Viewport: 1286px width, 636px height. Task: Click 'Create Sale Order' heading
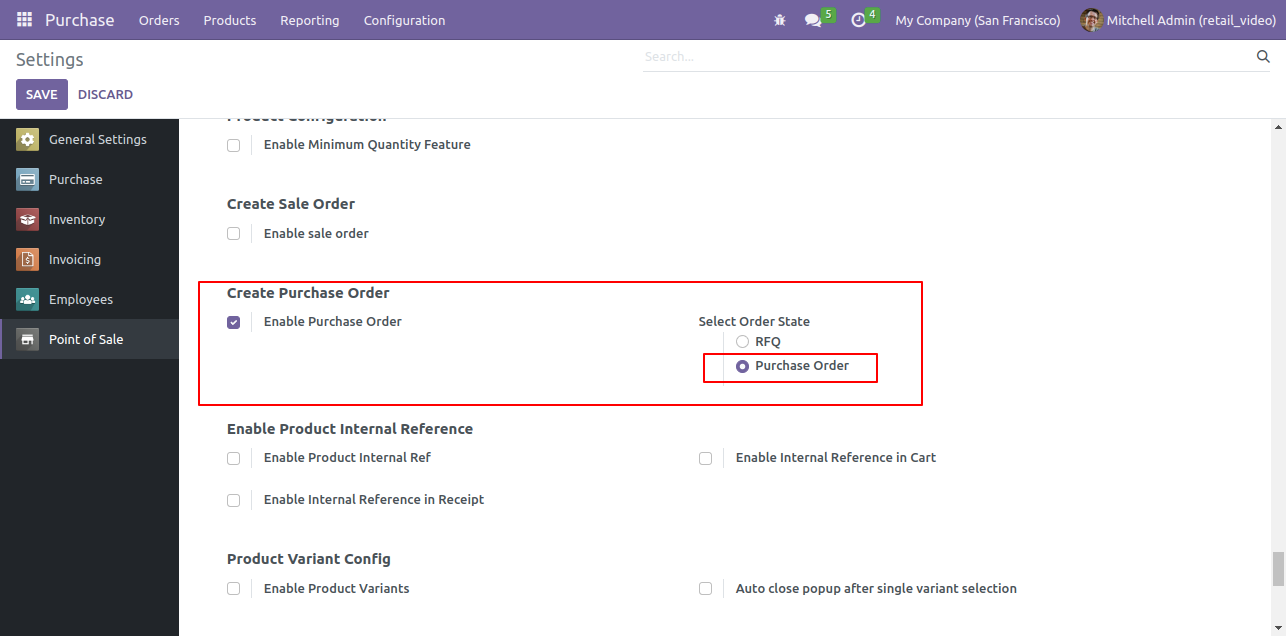pos(291,204)
